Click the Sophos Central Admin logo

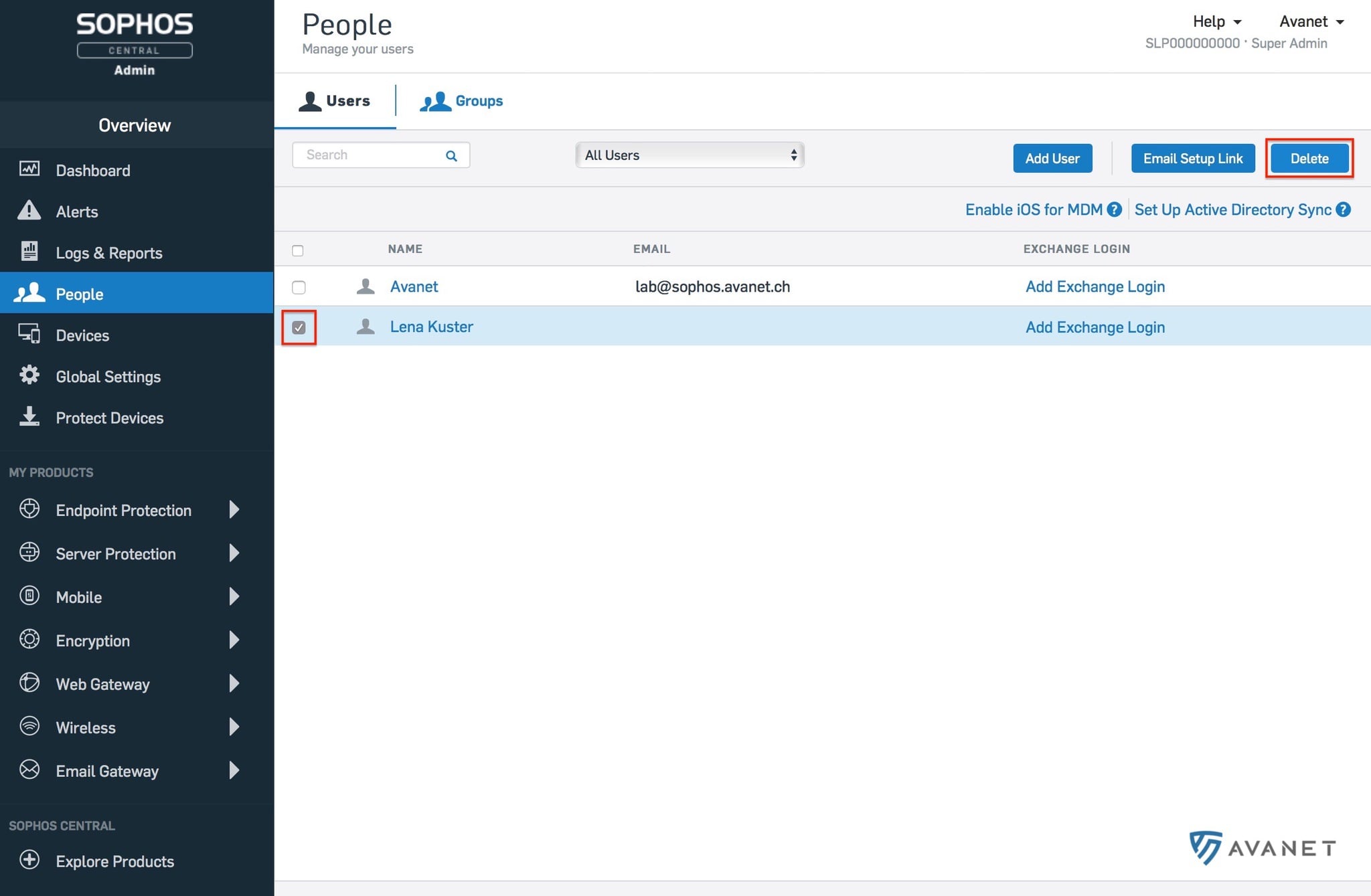pos(135,44)
